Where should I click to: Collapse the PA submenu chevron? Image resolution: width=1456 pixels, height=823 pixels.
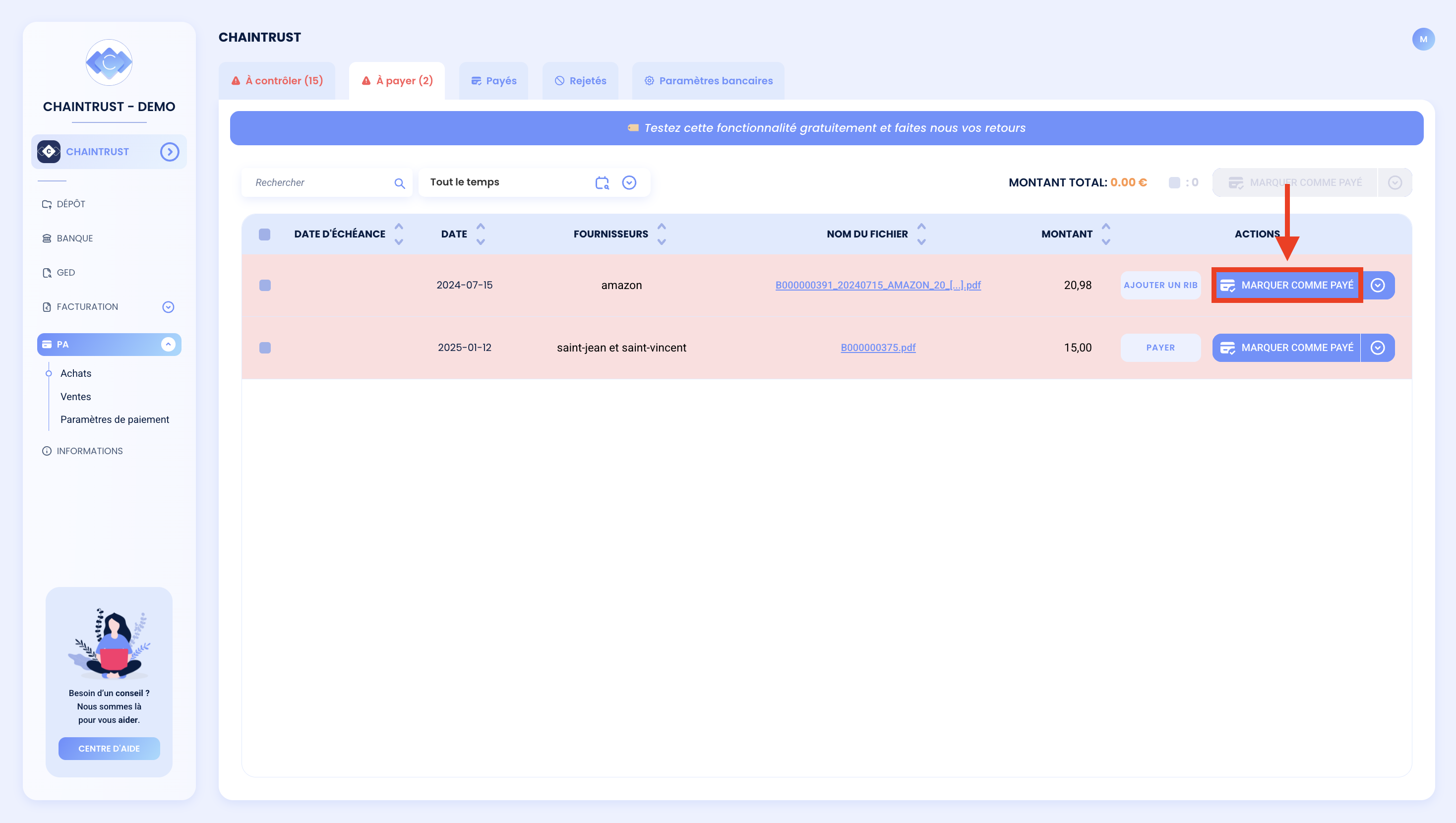click(x=169, y=344)
